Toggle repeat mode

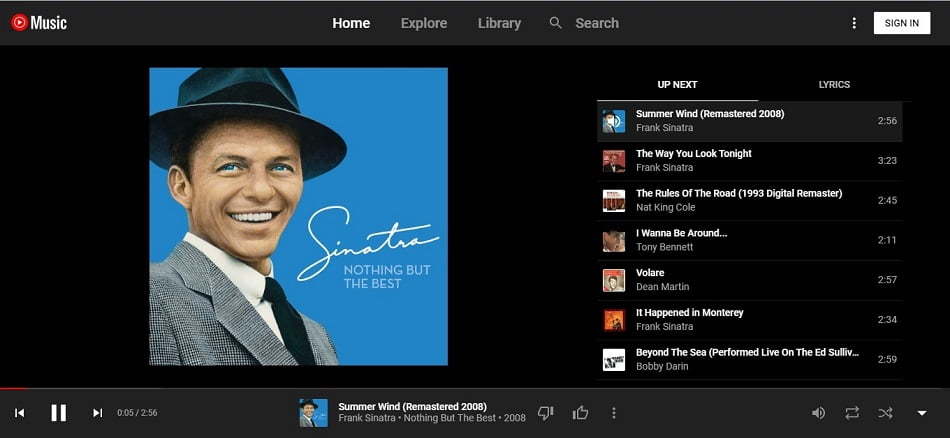[852, 413]
